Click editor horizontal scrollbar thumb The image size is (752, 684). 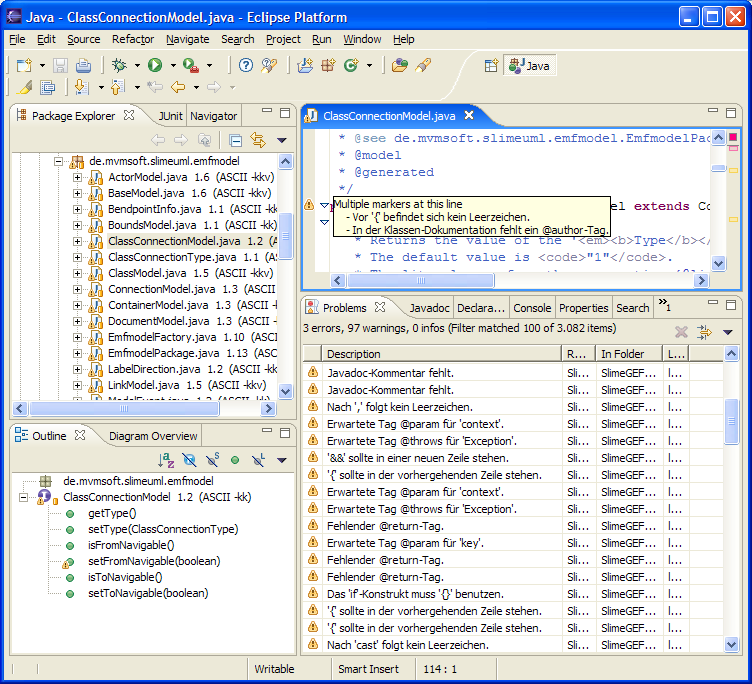(x=421, y=281)
